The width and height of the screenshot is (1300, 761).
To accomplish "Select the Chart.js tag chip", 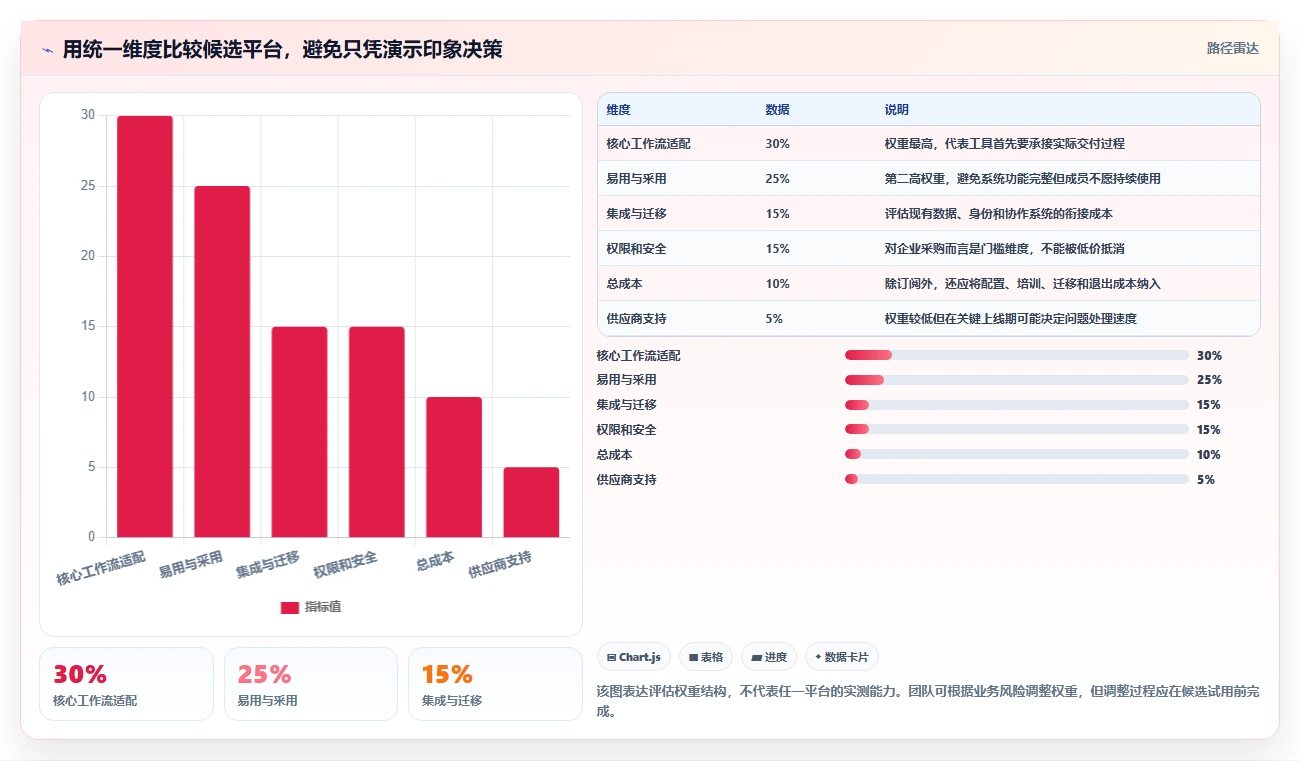I will (x=634, y=657).
